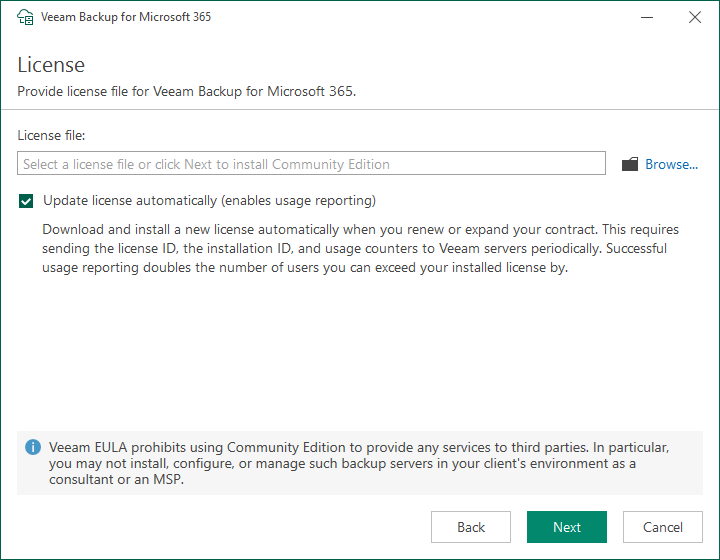
Task: Click 'Veeam Backup for Microsoft 365' window title
Action: pos(126,17)
